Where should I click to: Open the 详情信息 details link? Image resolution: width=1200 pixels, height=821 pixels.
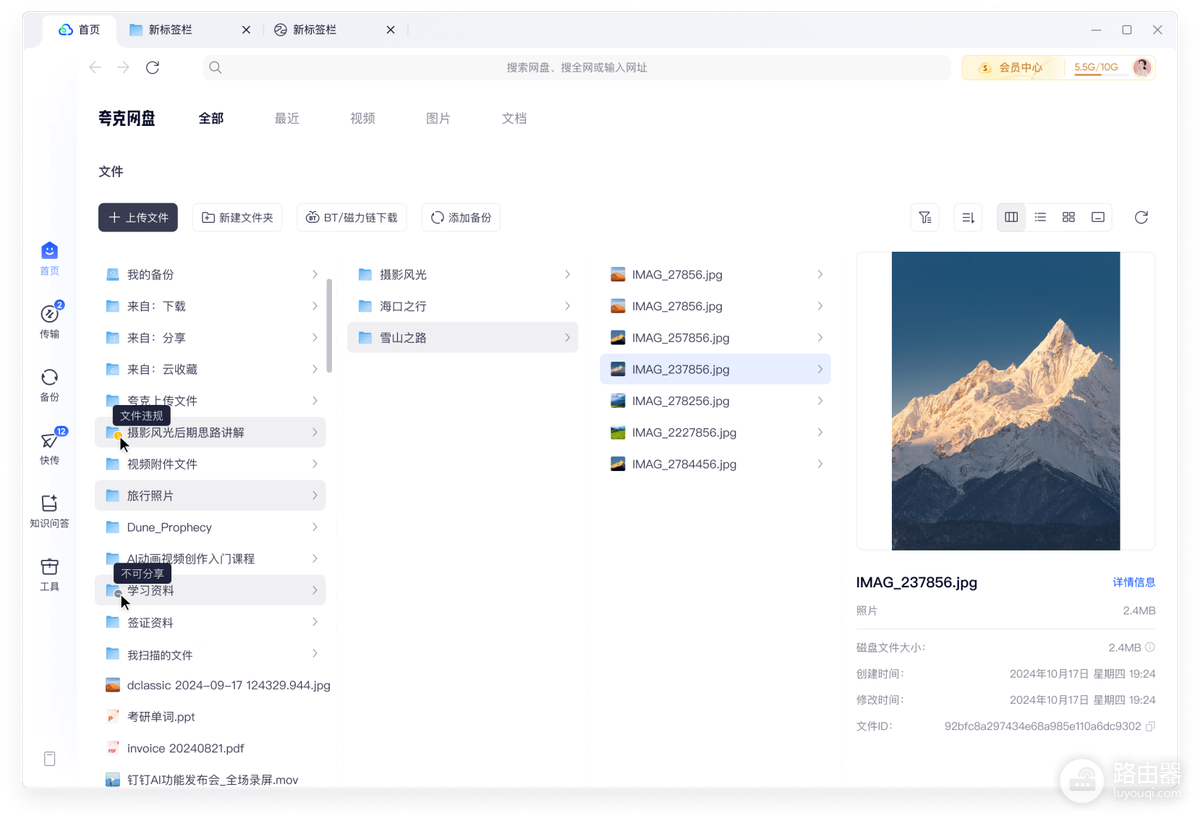[x=1134, y=582]
